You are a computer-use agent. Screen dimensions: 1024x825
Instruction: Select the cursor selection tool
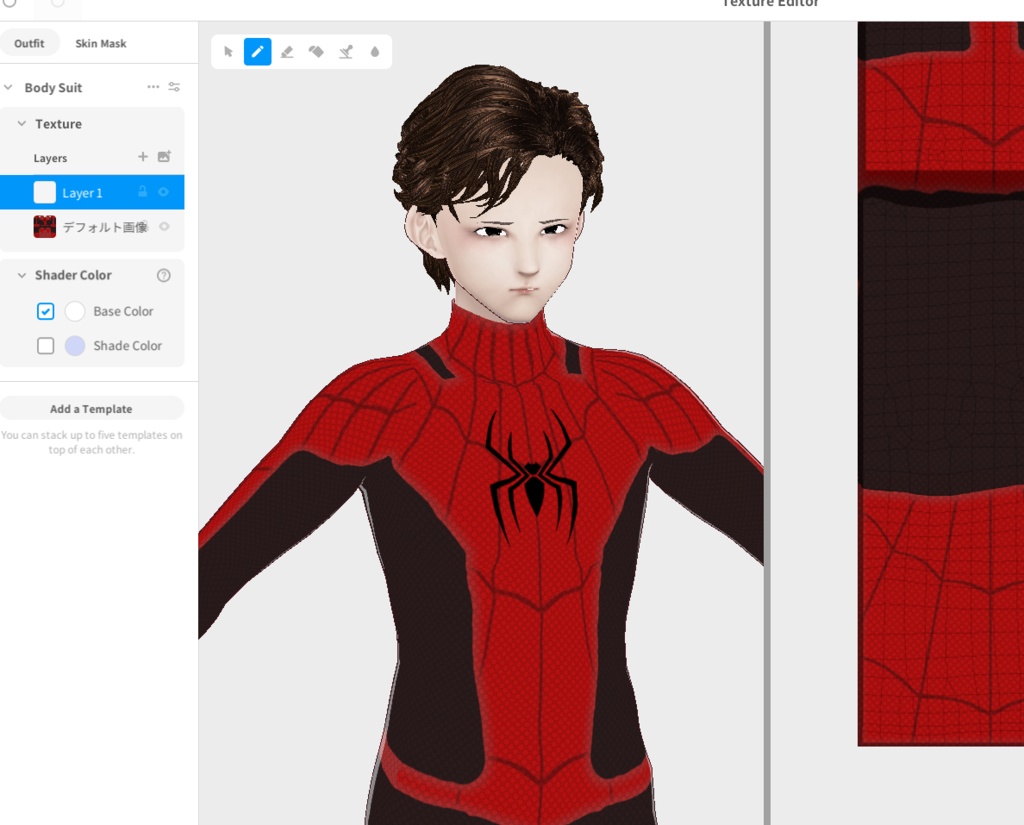228,52
